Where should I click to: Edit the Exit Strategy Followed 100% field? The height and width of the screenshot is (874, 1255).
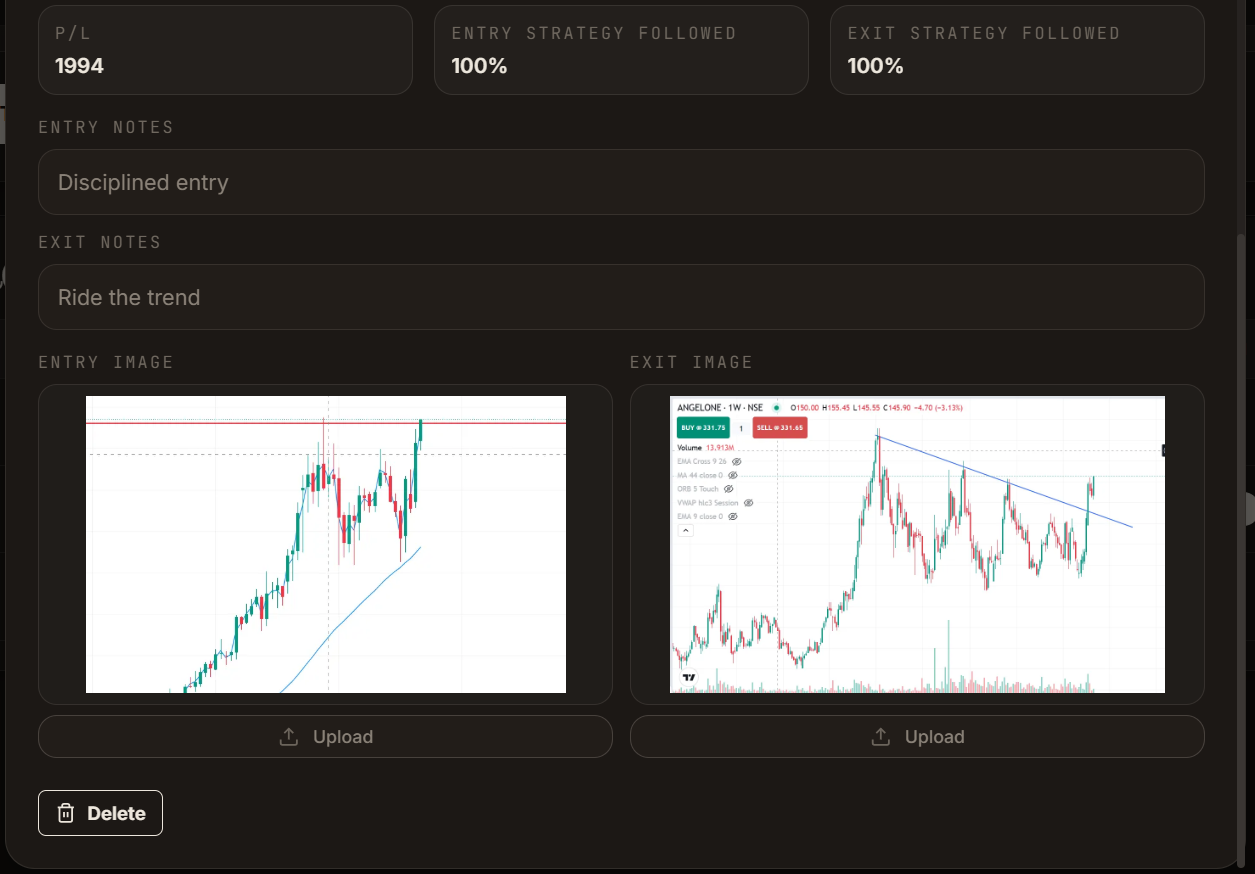coord(1017,50)
